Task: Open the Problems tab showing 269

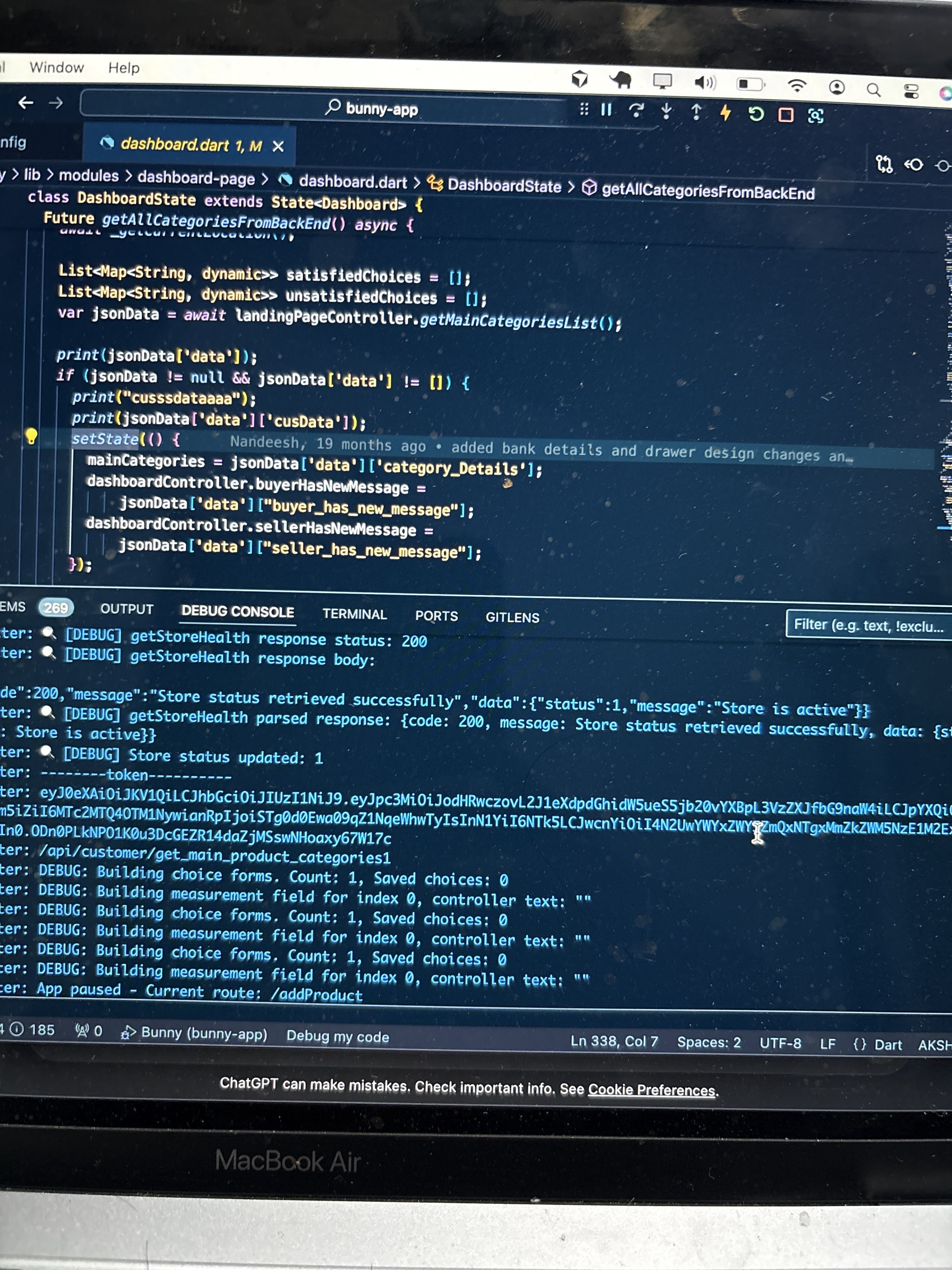Action: tap(36, 607)
